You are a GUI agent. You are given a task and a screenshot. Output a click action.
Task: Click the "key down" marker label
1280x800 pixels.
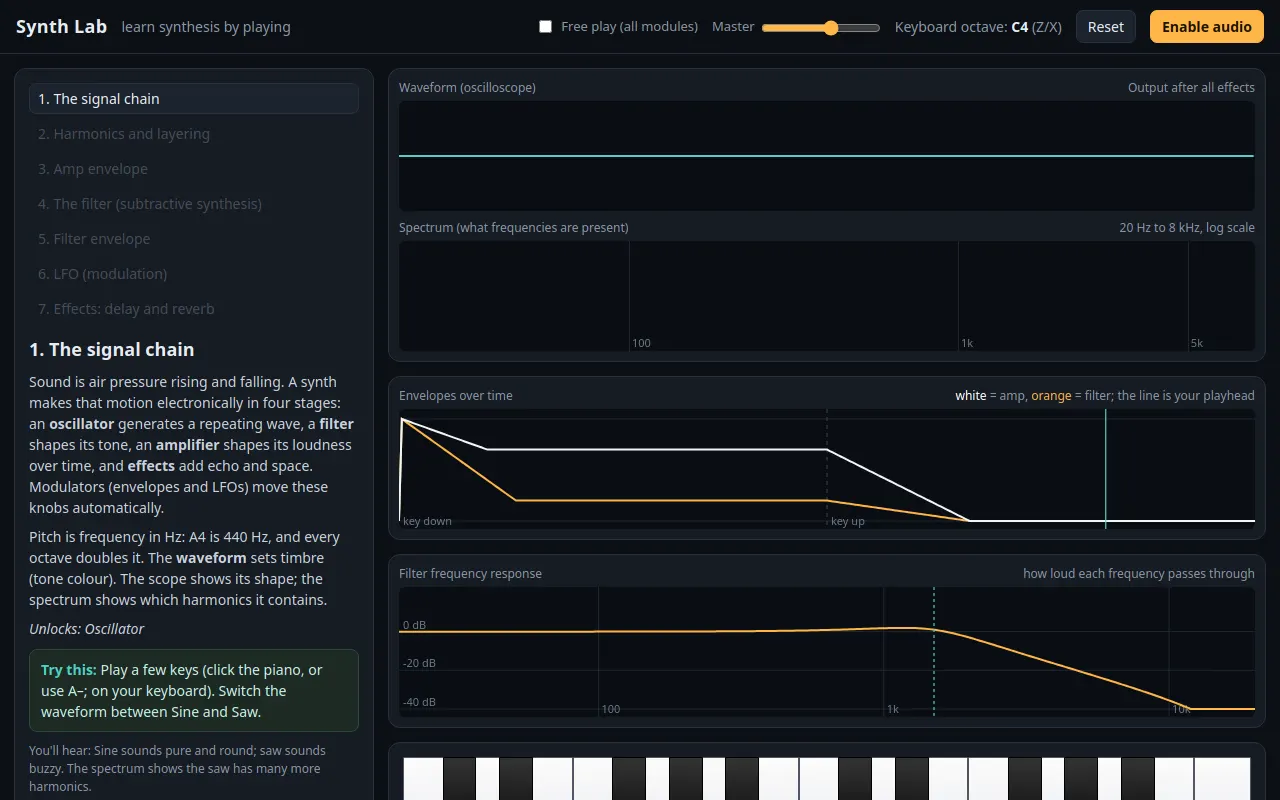click(427, 521)
